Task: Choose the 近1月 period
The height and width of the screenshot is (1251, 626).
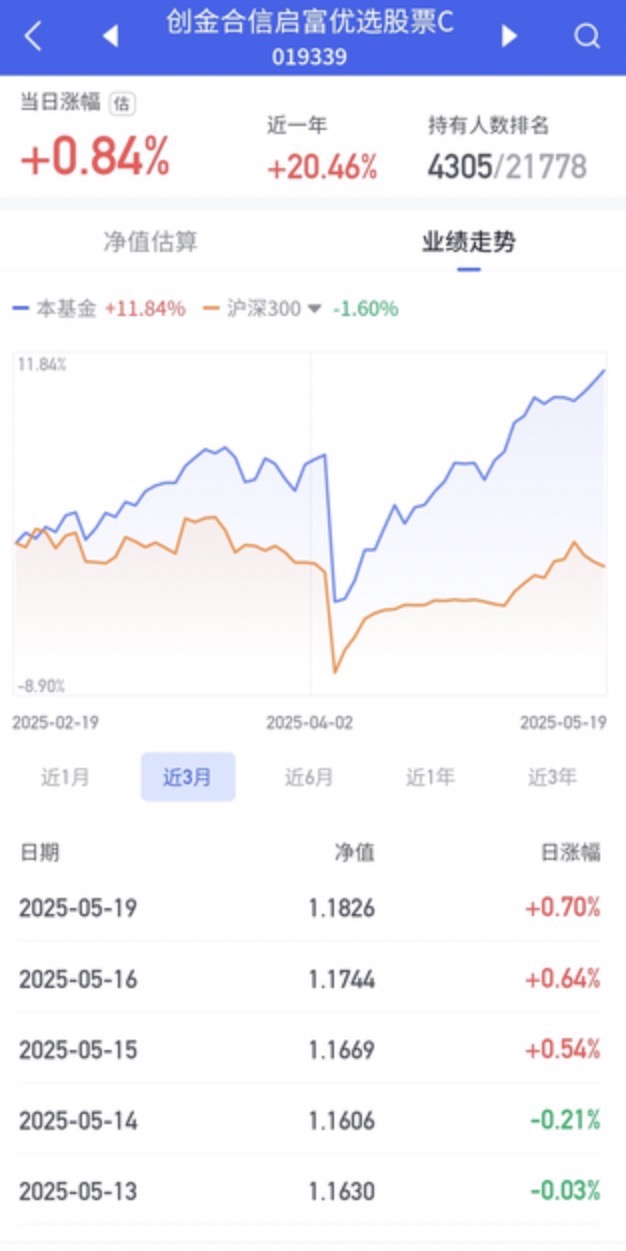Action: (66, 777)
